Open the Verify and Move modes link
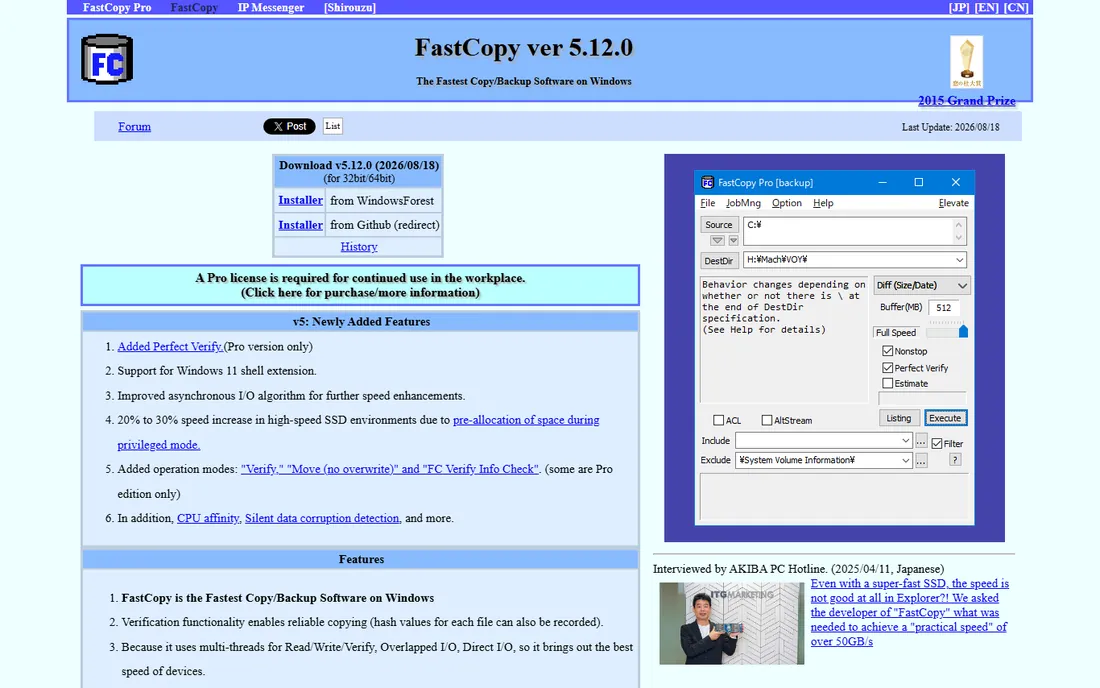This screenshot has width=1100, height=688. click(389, 469)
